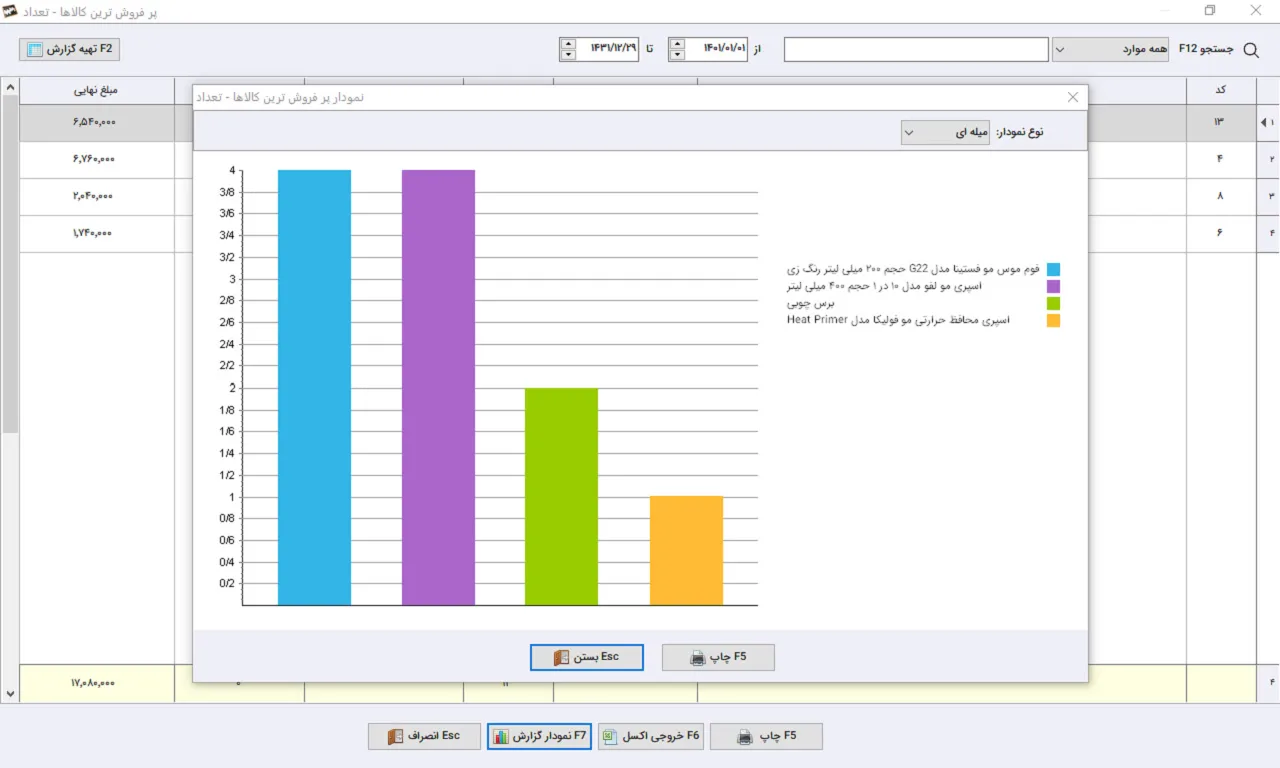Image resolution: width=1280 pixels, height=768 pixels.
Task: Click the blue bar in the chart
Action: point(314,387)
